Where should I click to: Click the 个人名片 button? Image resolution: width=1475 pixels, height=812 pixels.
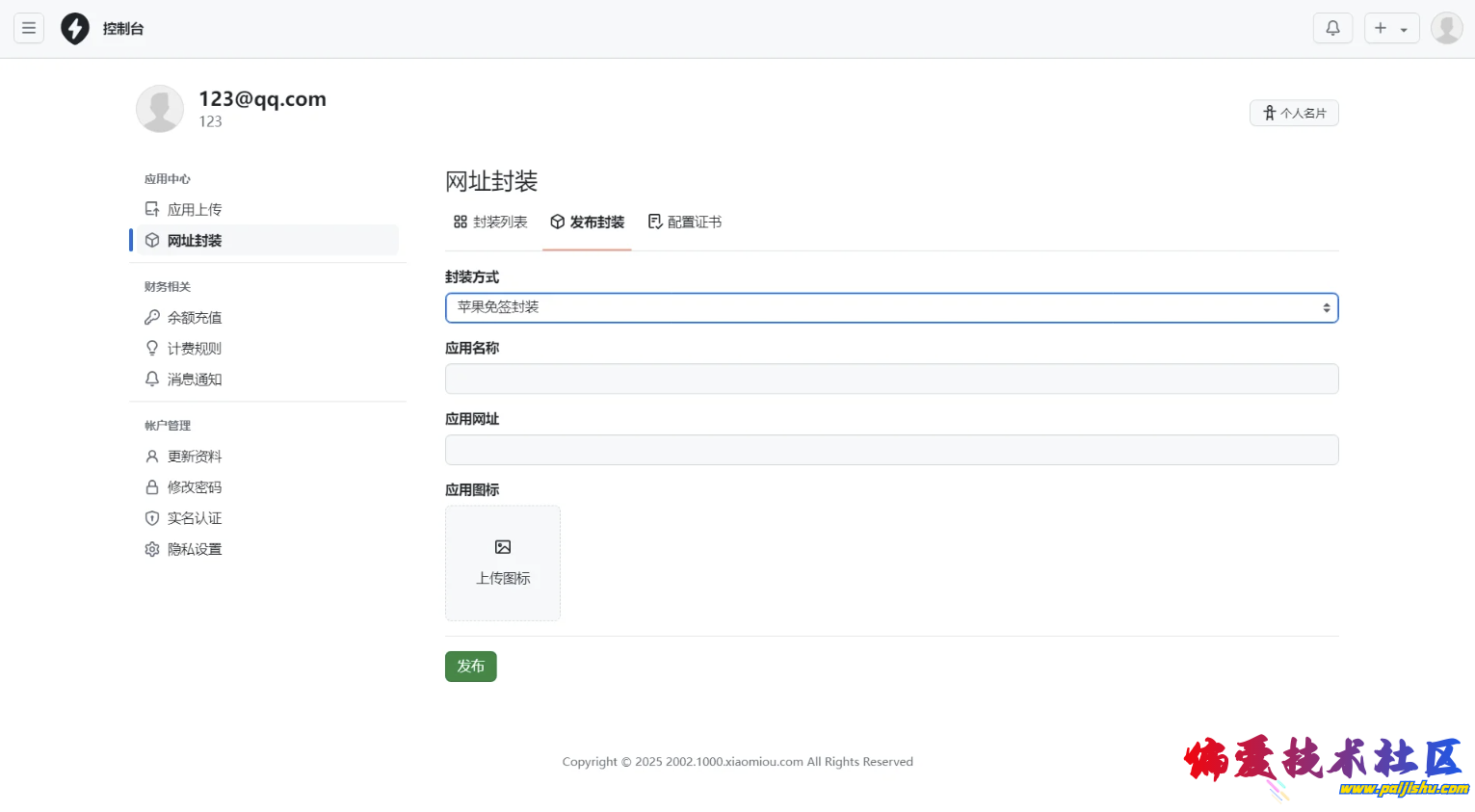coord(1294,114)
